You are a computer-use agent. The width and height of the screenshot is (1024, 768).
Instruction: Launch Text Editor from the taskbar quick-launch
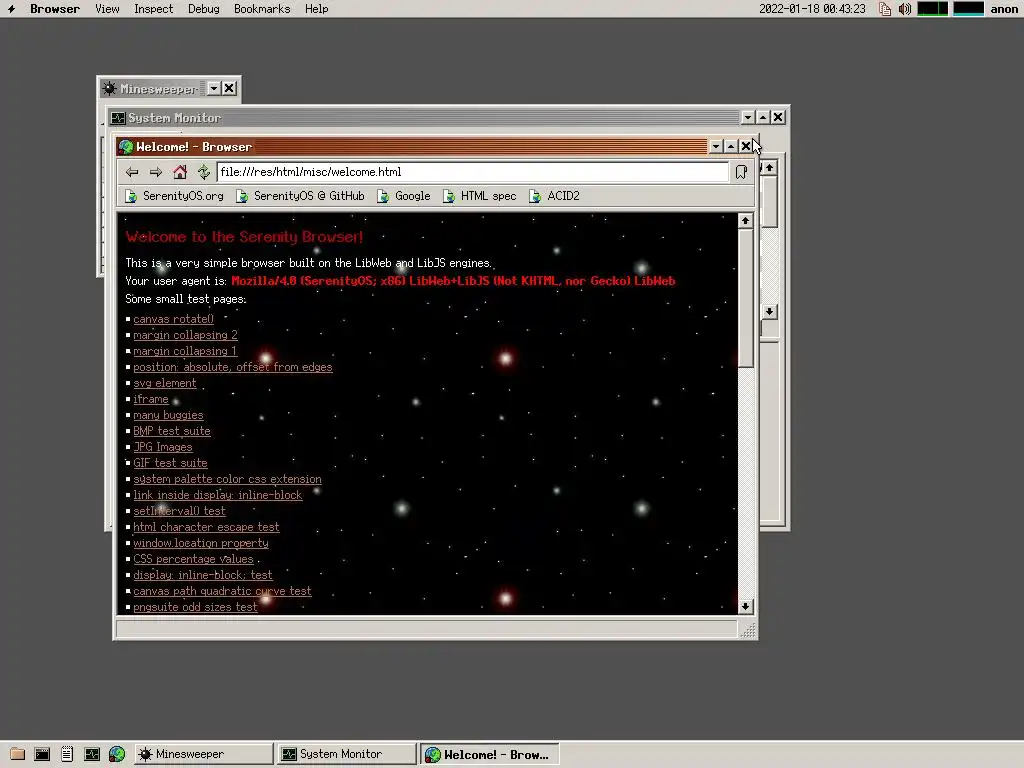[x=67, y=754]
